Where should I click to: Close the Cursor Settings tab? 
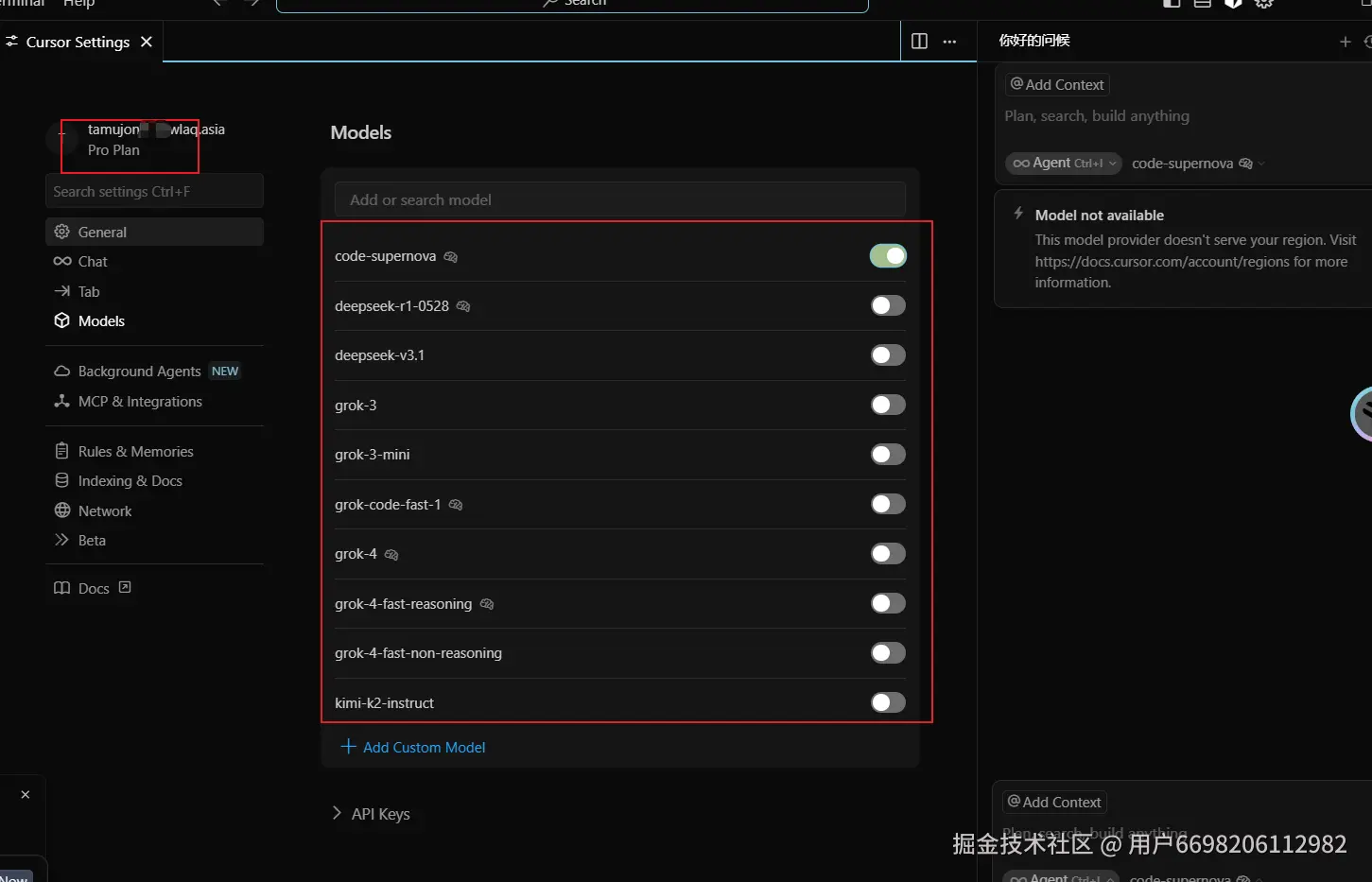(146, 42)
